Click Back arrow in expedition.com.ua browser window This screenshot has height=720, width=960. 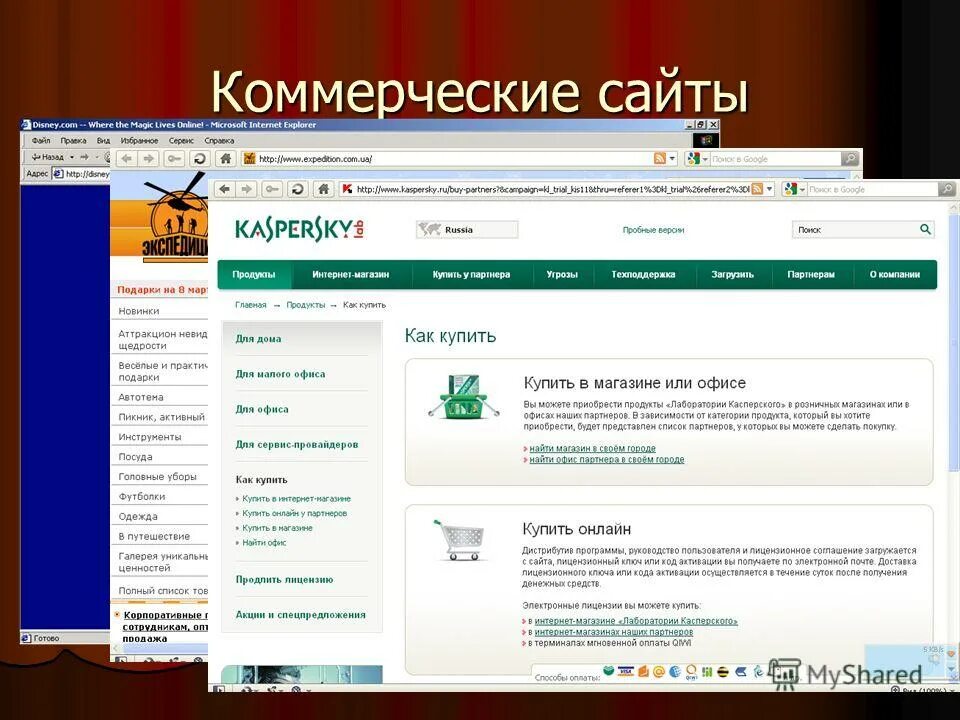[x=127, y=159]
